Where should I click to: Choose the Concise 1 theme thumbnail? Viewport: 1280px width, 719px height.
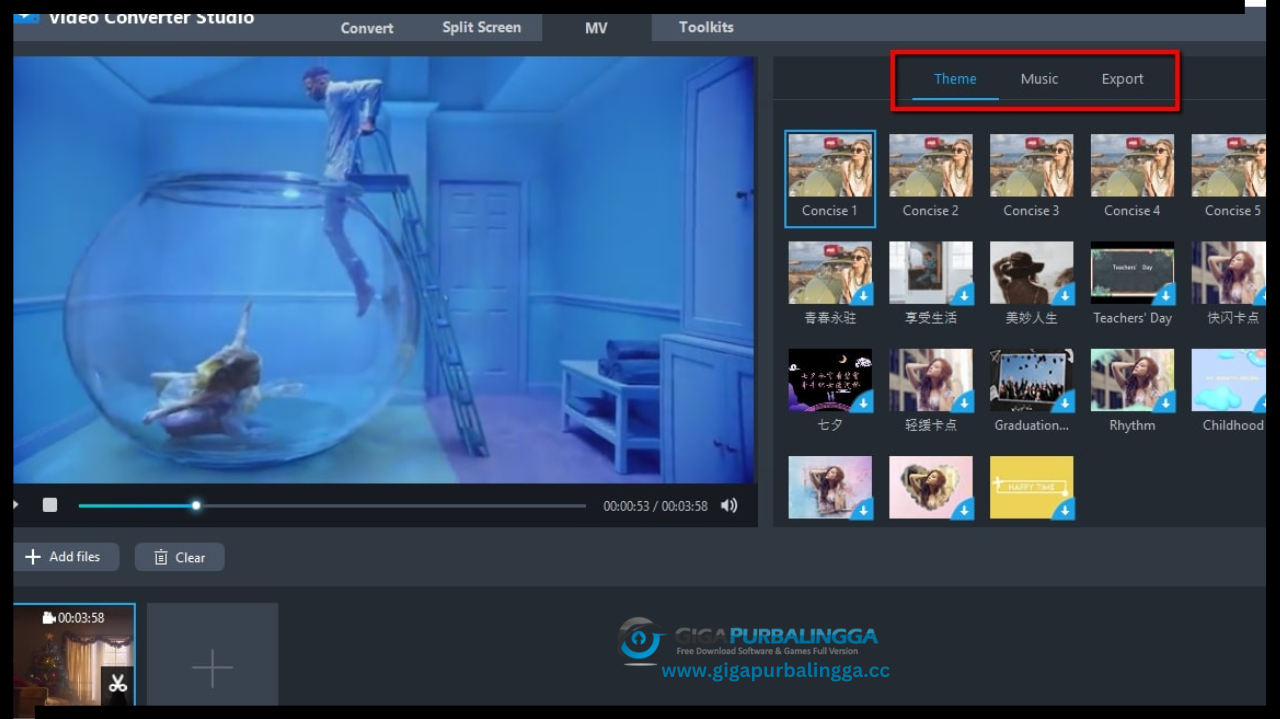coord(830,178)
